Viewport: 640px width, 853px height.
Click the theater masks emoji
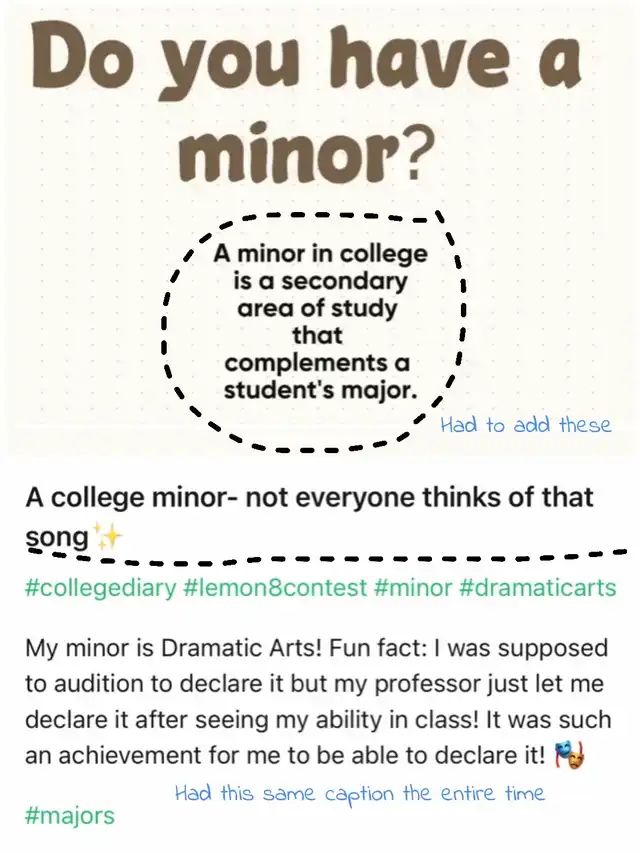pos(570,756)
